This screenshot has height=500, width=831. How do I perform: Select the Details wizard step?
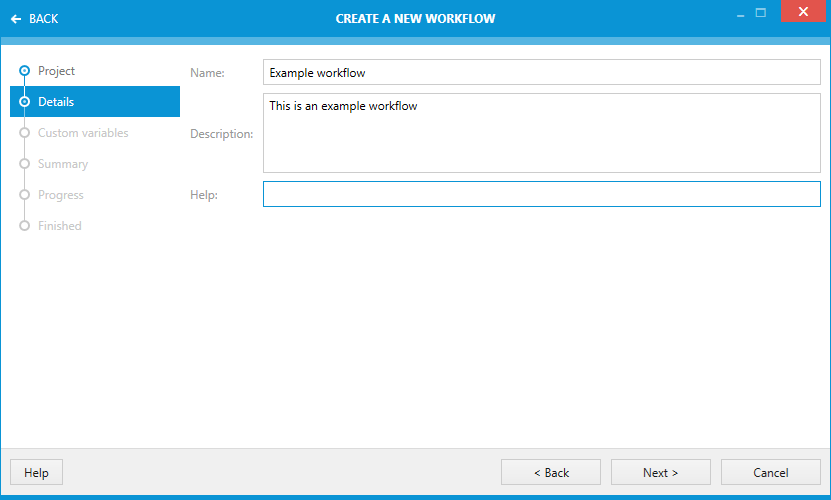click(x=95, y=101)
